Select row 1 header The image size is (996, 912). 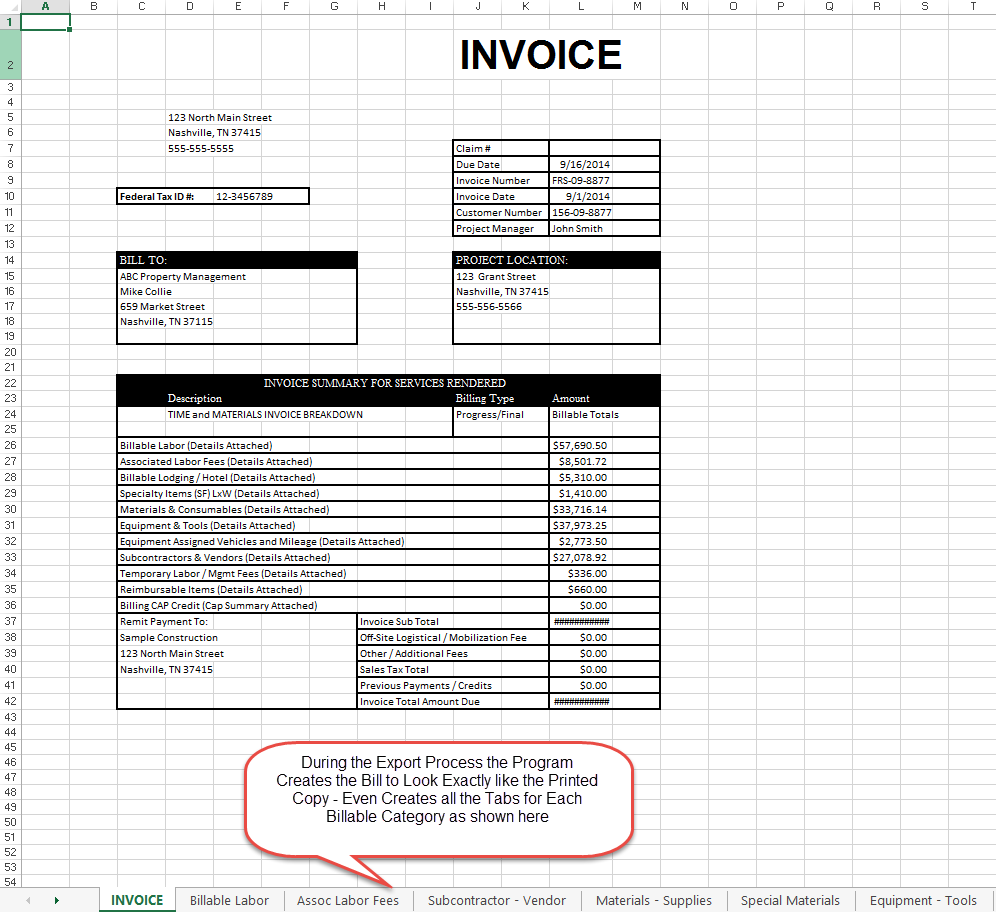pos(10,22)
